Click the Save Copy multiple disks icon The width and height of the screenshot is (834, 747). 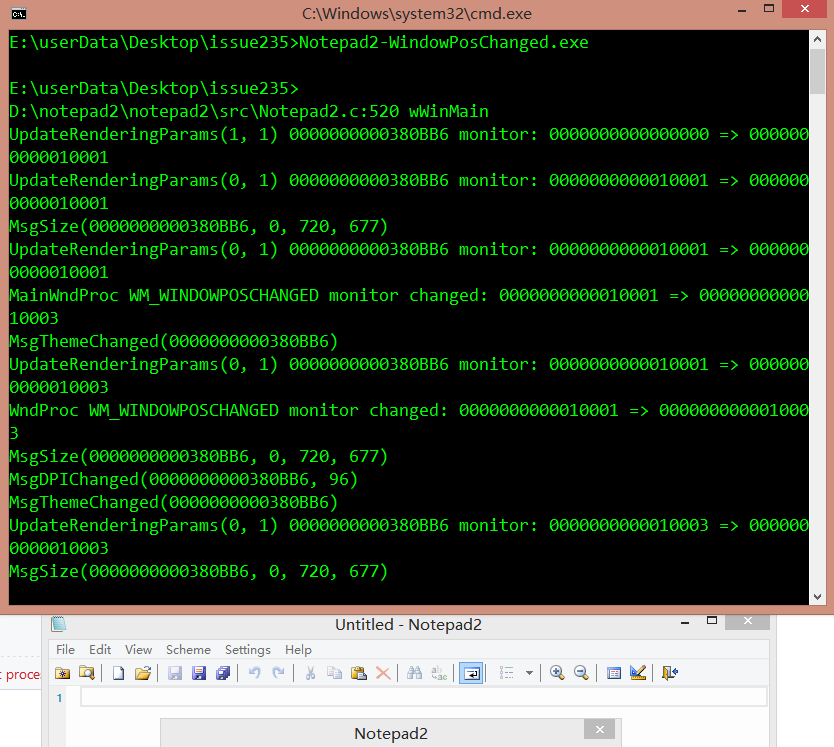(x=223, y=673)
